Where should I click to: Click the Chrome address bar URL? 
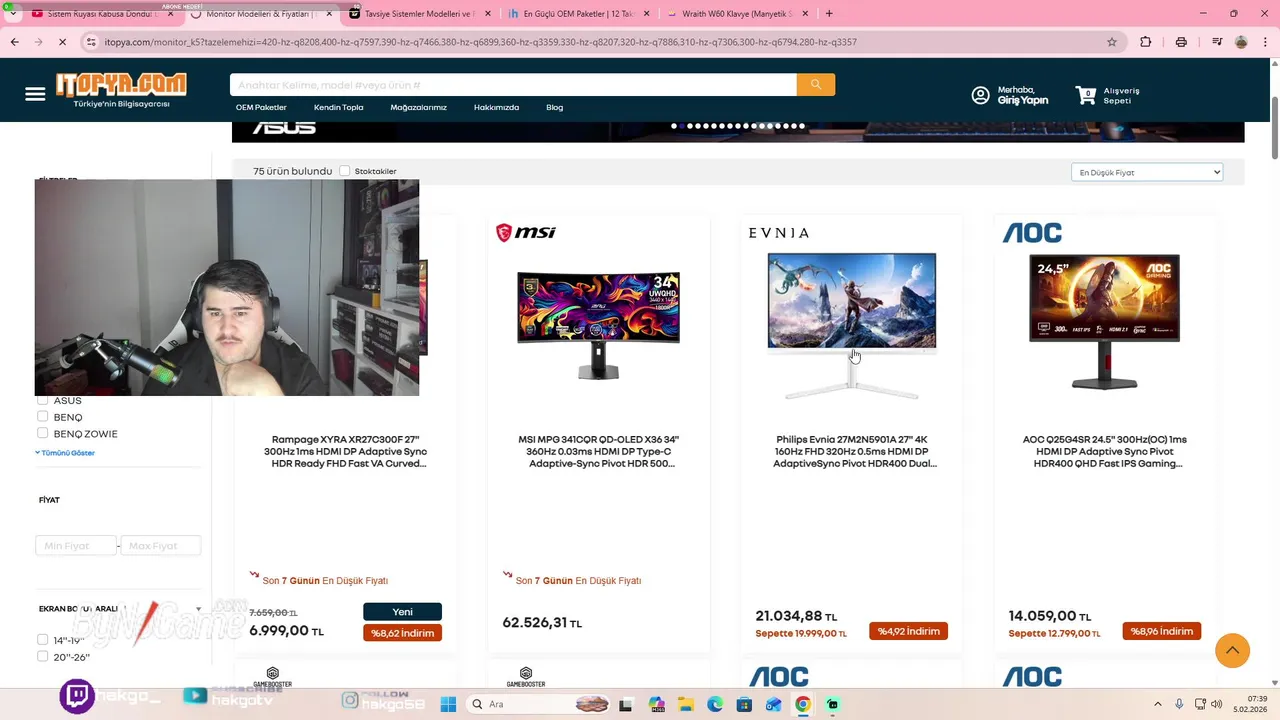(x=480, y=42)
